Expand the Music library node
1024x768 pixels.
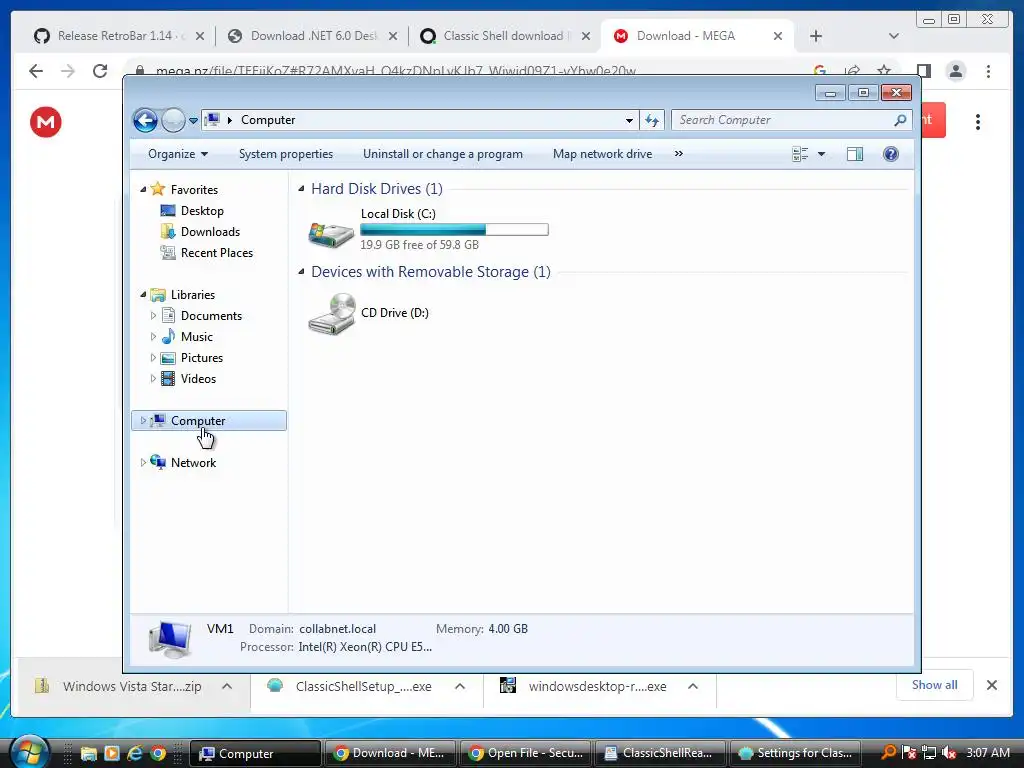153,337
